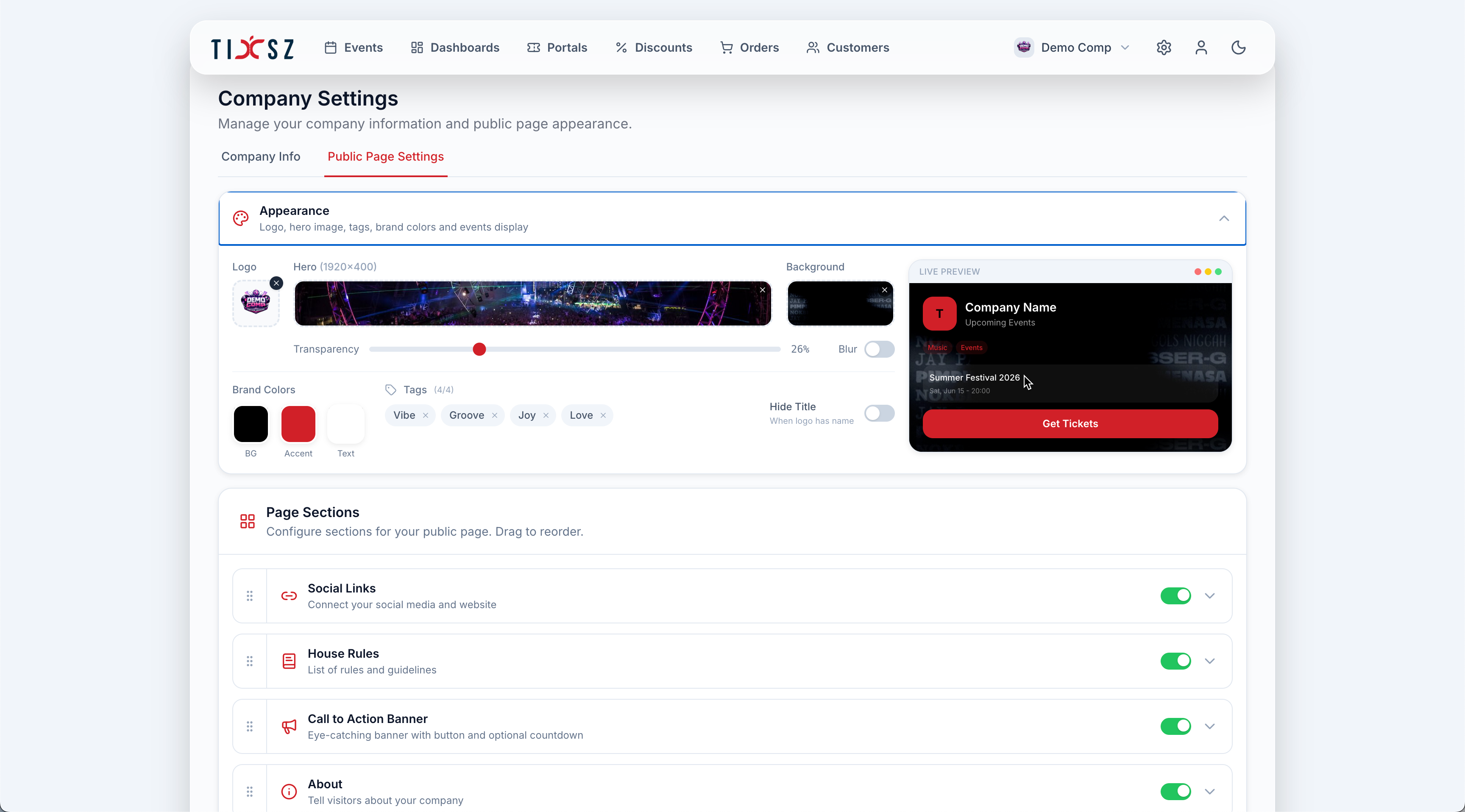Remove the Groove tag
1465x812 pixels.
(494, 415)
